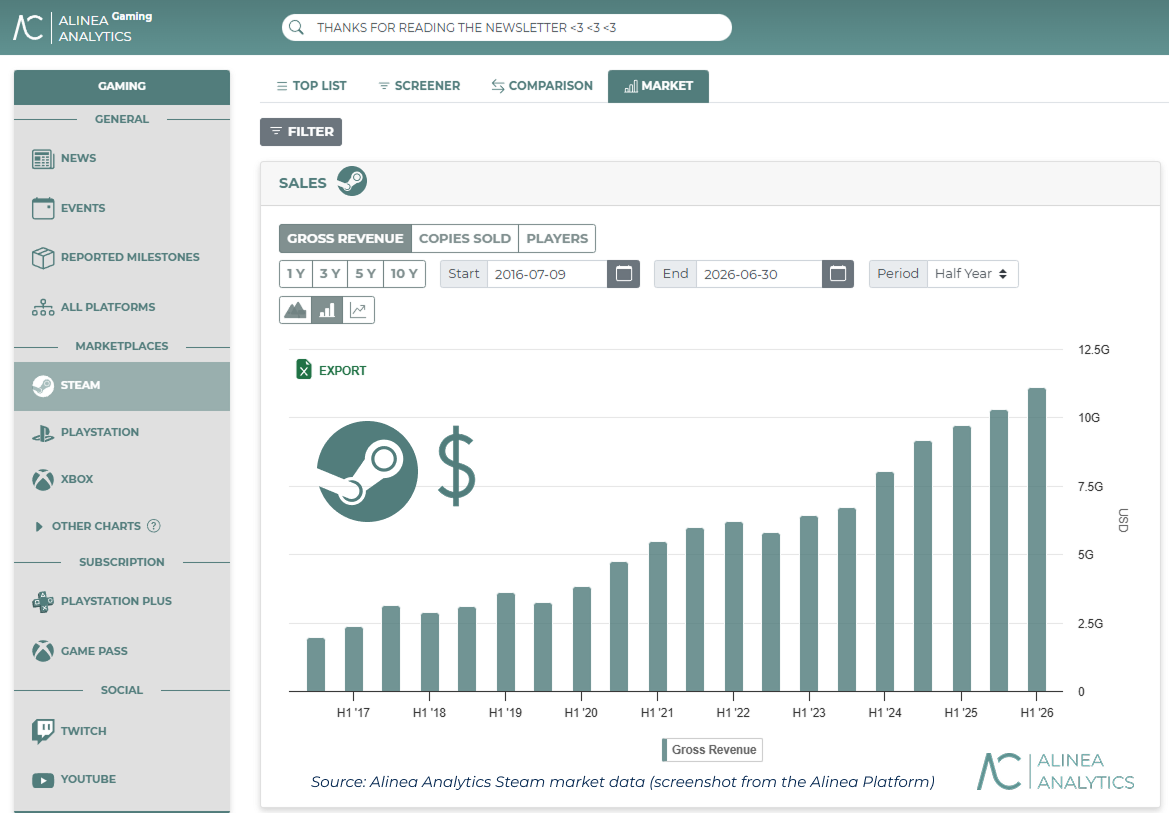Select Steam in the marketplaces sidebar
This screenshot has height=813, width=1169.
122,386
